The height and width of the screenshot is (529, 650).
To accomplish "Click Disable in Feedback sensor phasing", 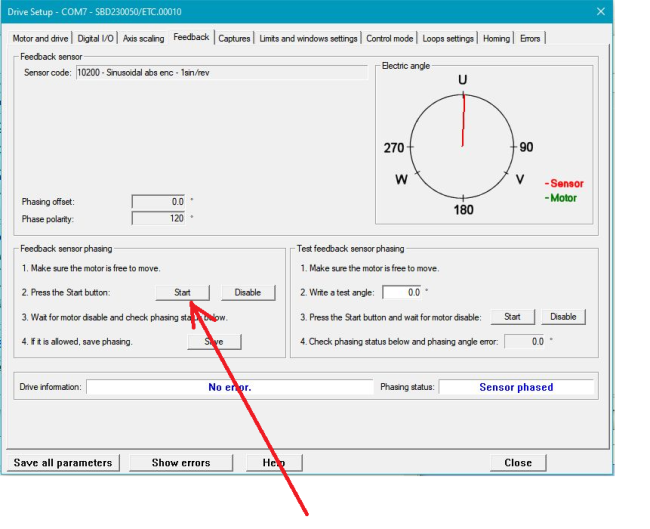I will pos(248,293).
